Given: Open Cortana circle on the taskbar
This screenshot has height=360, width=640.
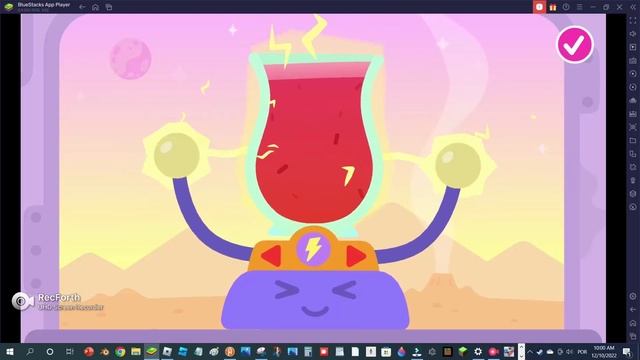Looking at the screenshot, I should tap(50, 351).
